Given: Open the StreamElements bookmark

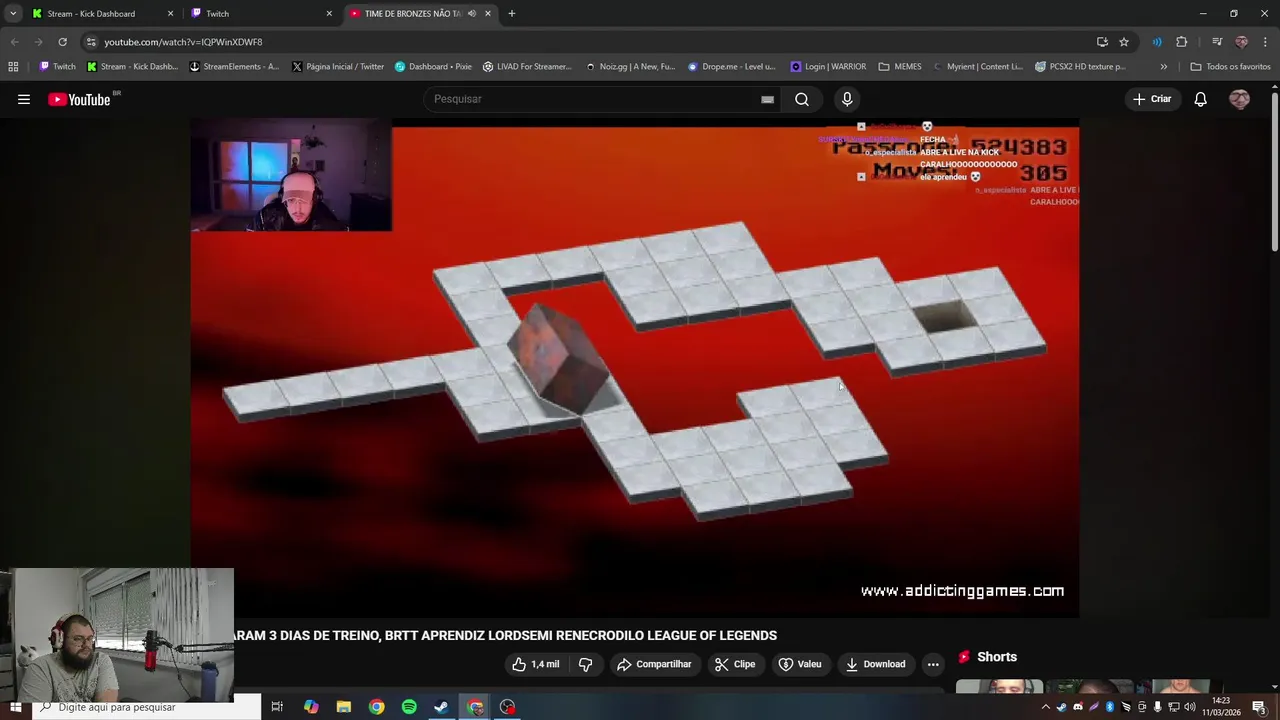Looking at the screenshot, I should point(235,67).
